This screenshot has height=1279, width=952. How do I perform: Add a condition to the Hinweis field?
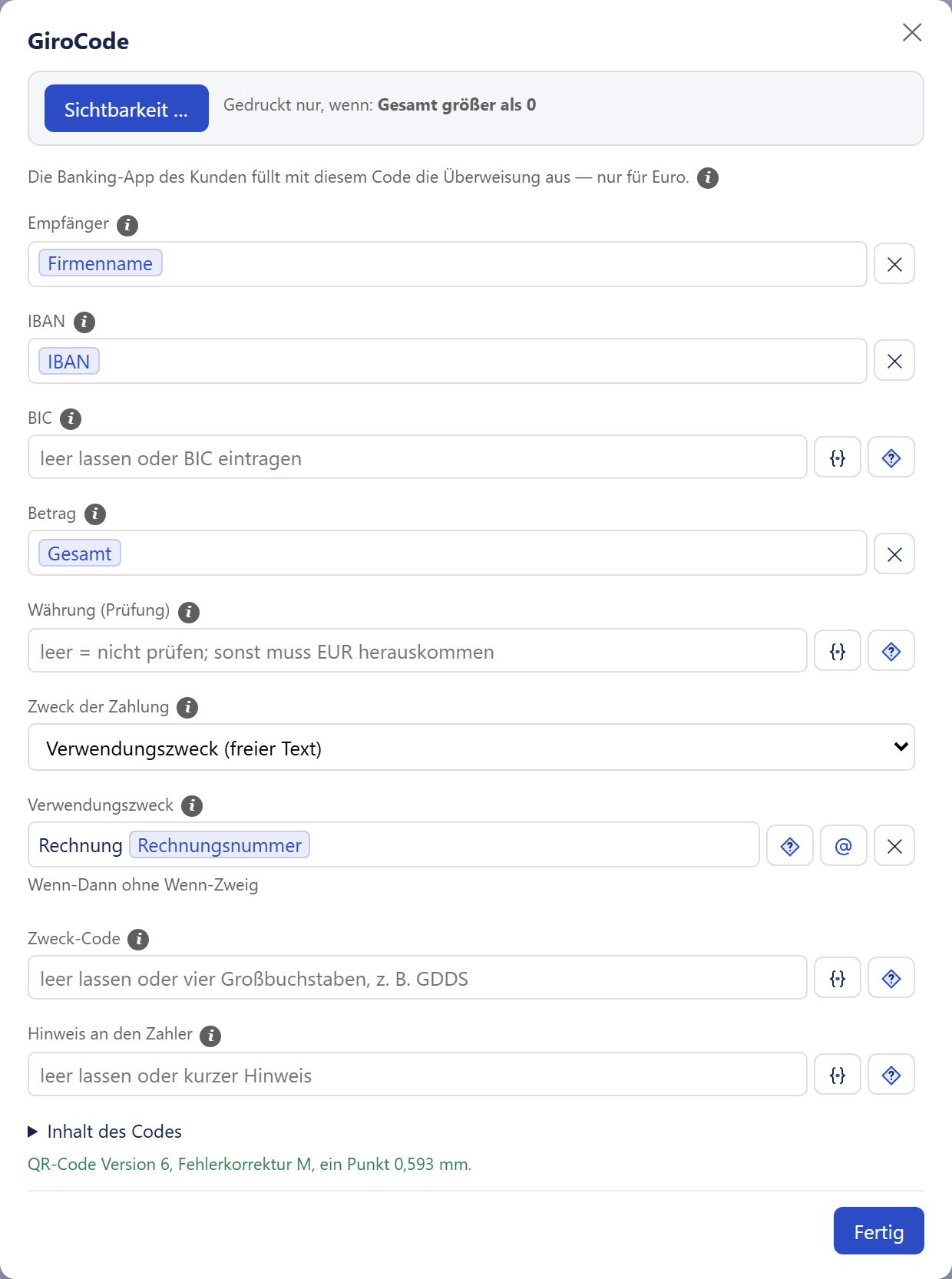[x=891, y=1075]
